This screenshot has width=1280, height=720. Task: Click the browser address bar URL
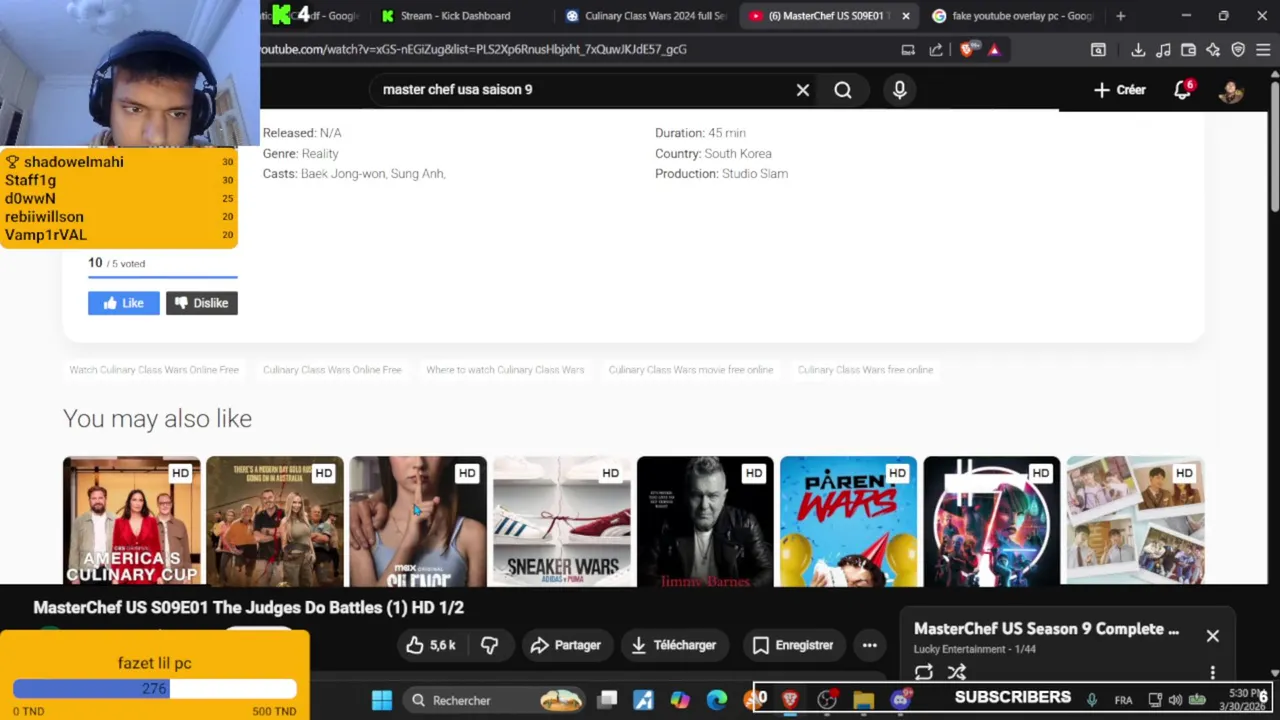pos(475,49)
